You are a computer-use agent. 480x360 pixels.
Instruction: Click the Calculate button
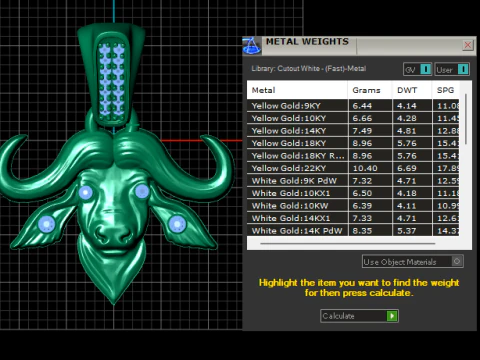point(359,316)
